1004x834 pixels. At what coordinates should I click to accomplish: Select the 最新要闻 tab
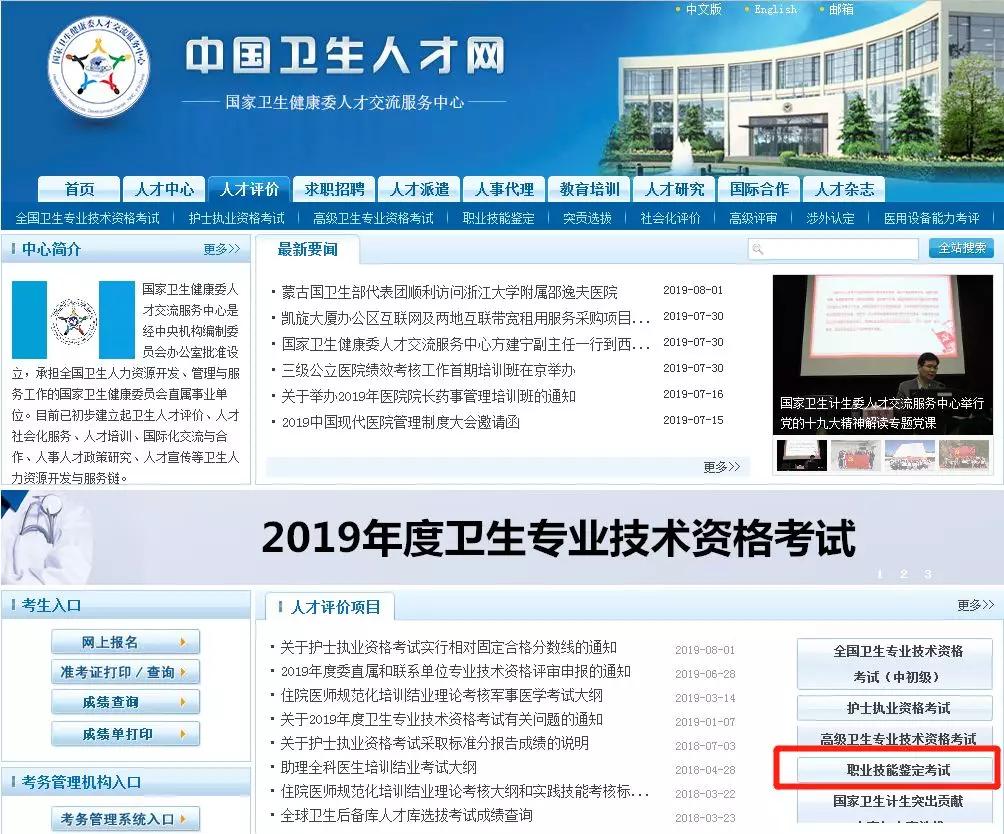point(307,250)
